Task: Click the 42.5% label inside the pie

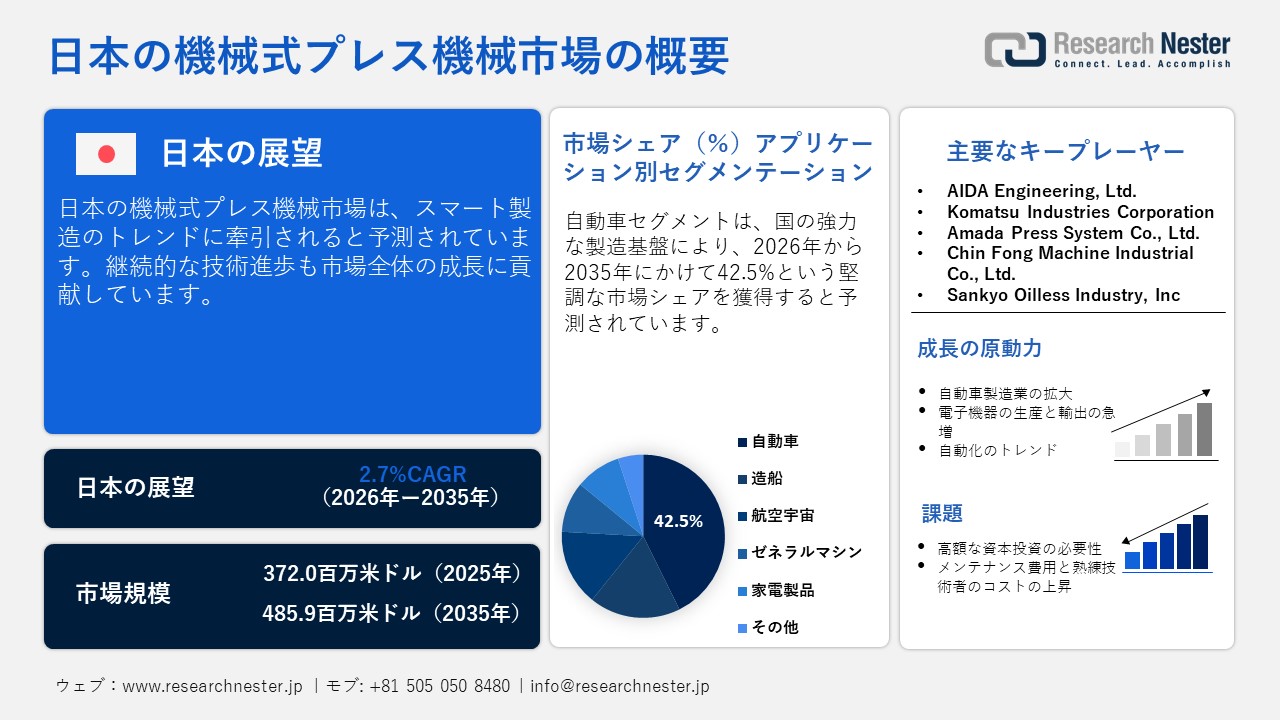Action: [x=678, y=520]
